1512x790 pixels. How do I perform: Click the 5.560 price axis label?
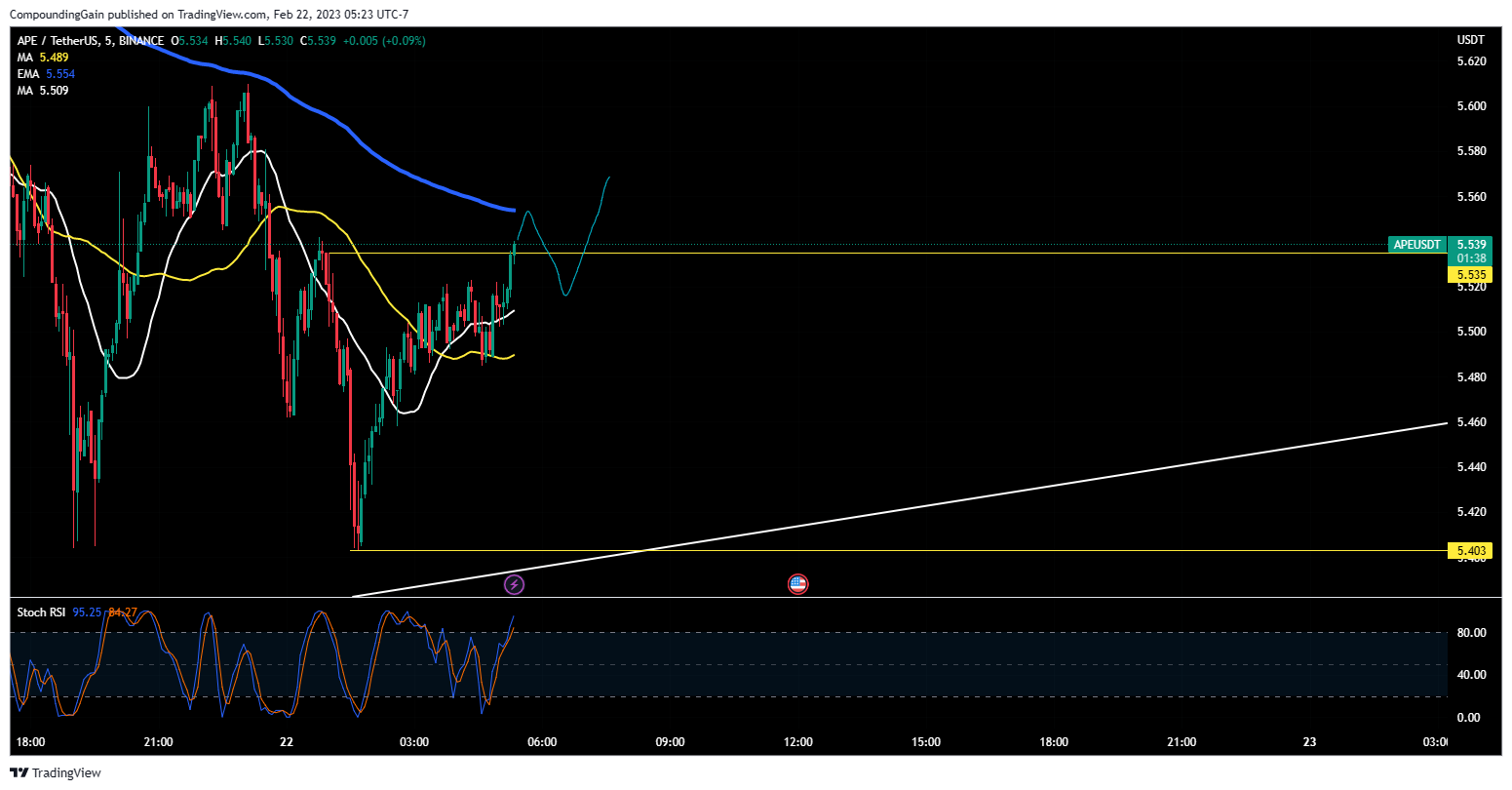(1470, 197)
